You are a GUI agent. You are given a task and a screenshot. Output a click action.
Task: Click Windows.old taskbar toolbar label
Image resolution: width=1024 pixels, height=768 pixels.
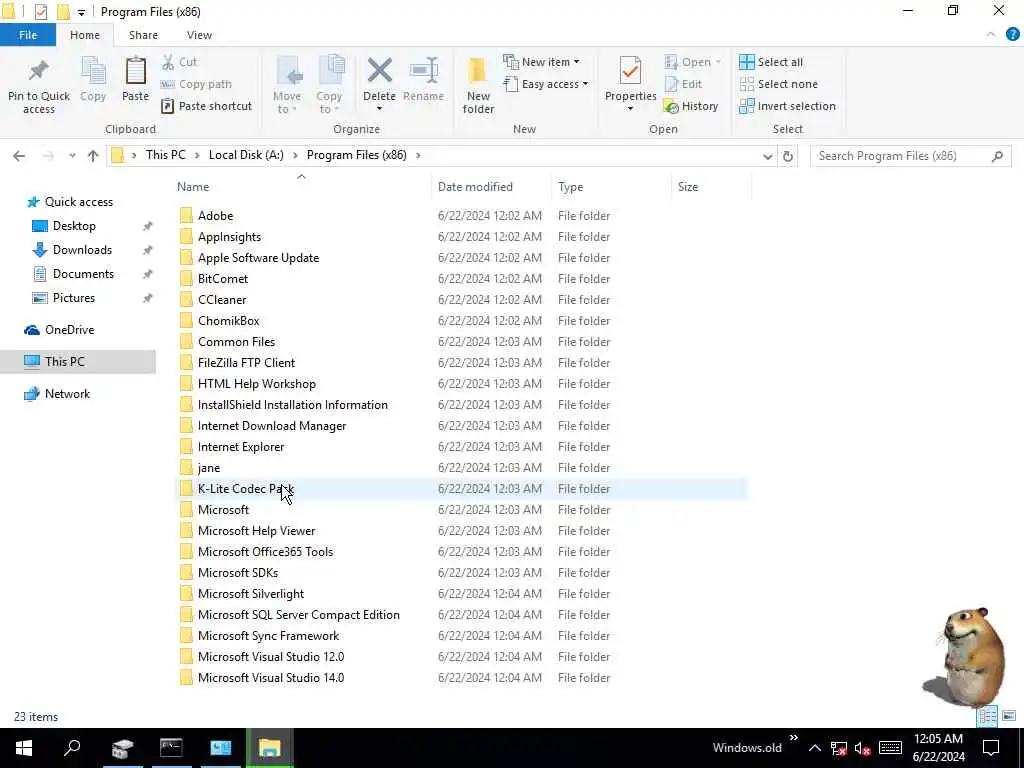tap(746, 748)
